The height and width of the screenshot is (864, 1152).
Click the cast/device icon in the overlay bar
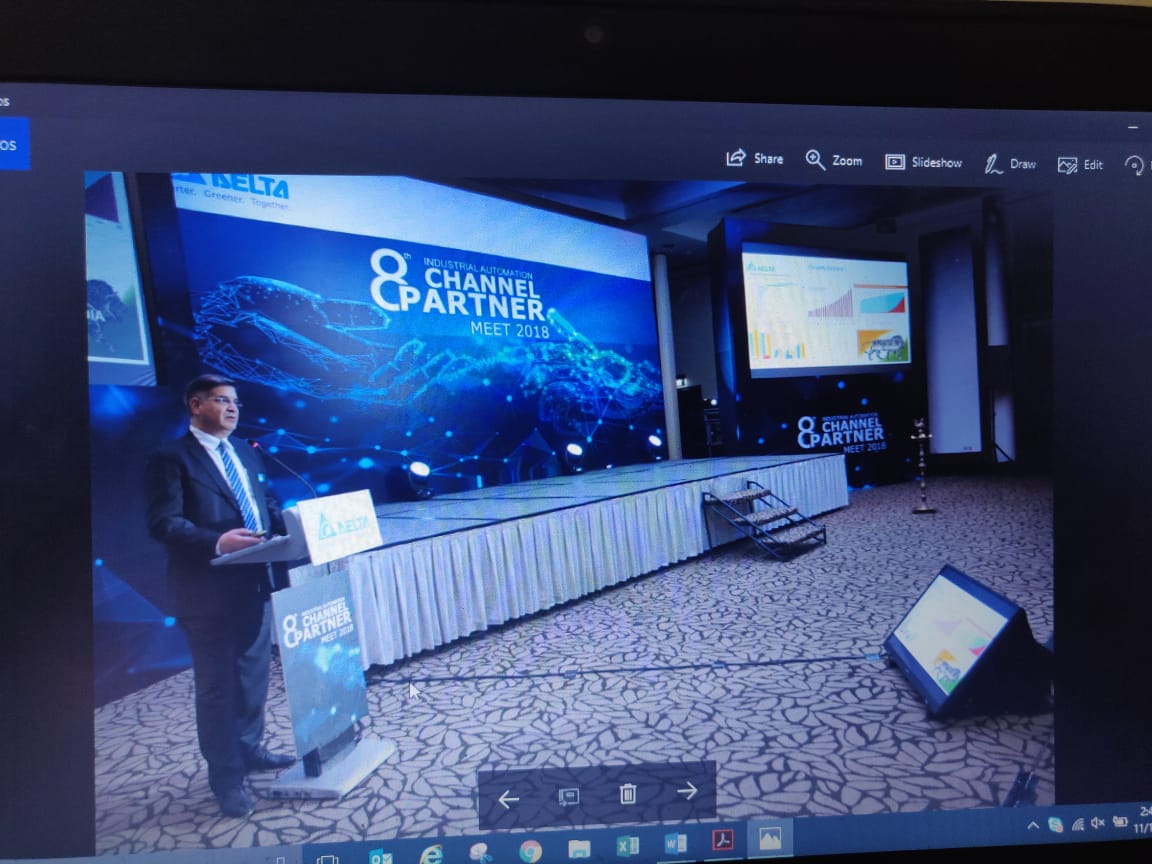568,796
